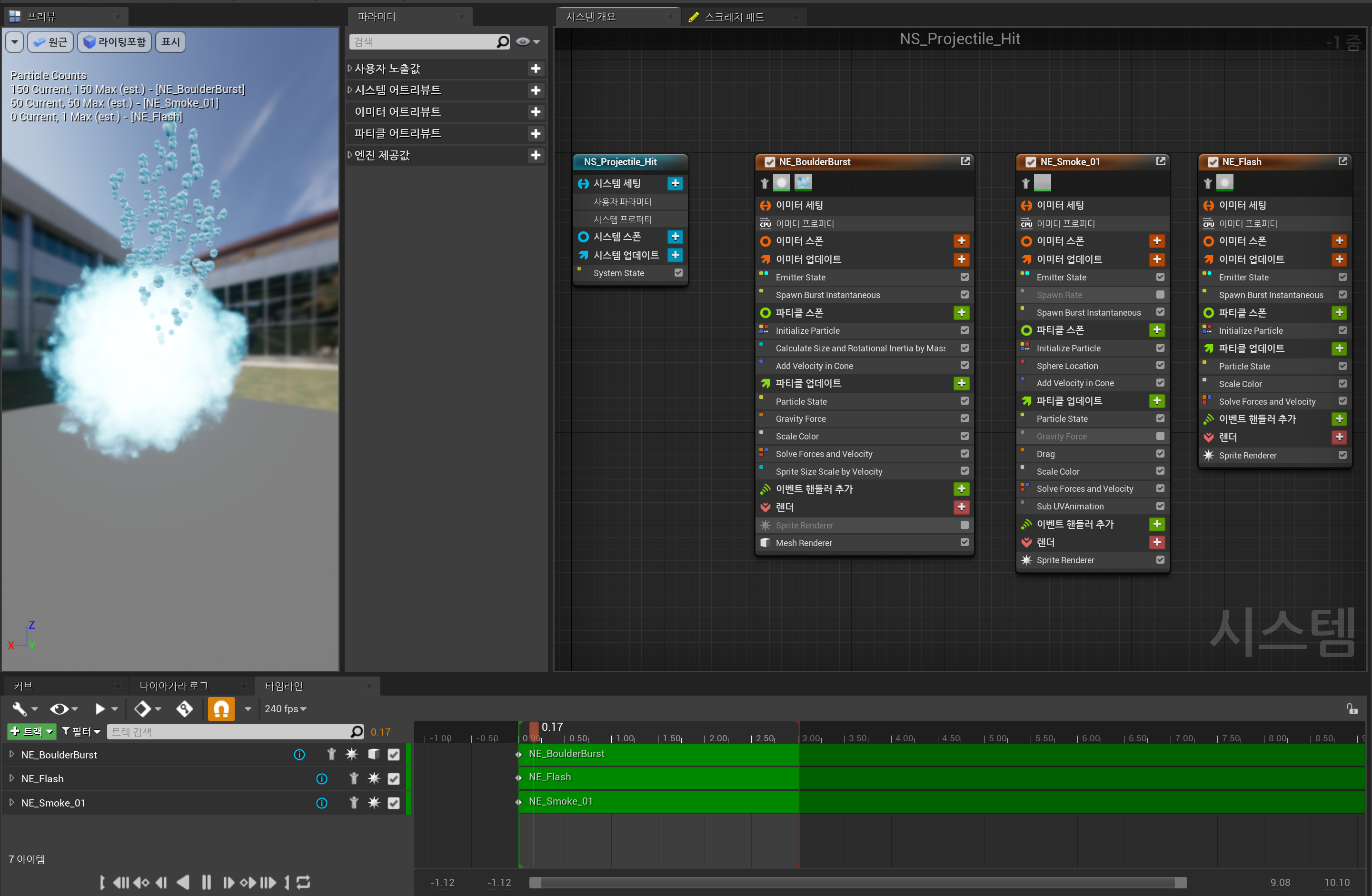Click the loop playback icon
This screenshot has width=1372, height=896.
coord(304,882)
